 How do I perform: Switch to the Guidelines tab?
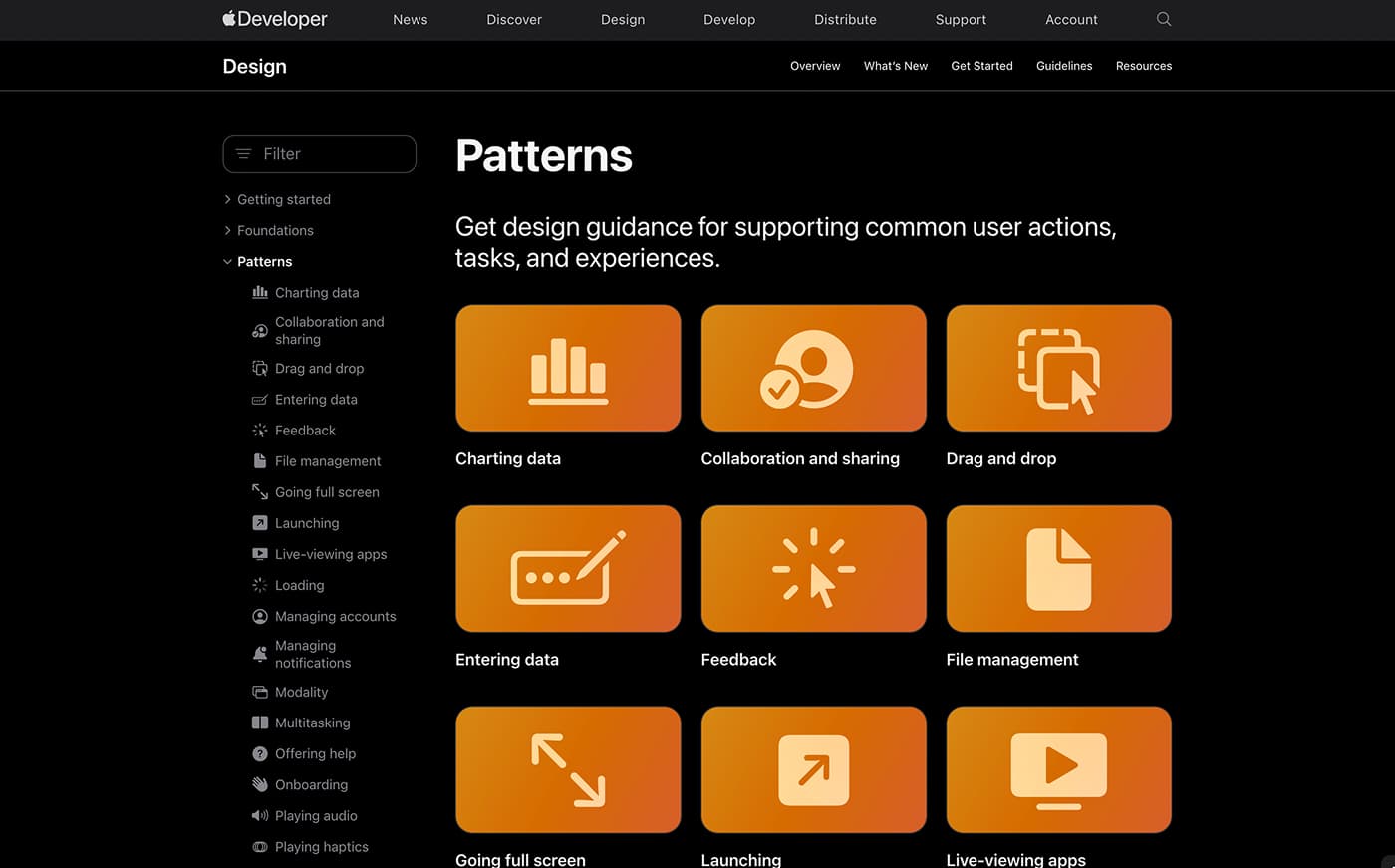click(x=1063, y=65)
